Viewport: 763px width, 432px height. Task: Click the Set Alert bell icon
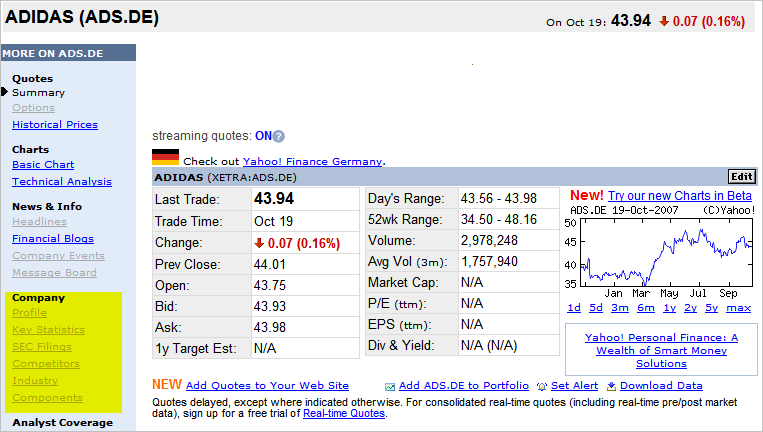pos(542,387)
